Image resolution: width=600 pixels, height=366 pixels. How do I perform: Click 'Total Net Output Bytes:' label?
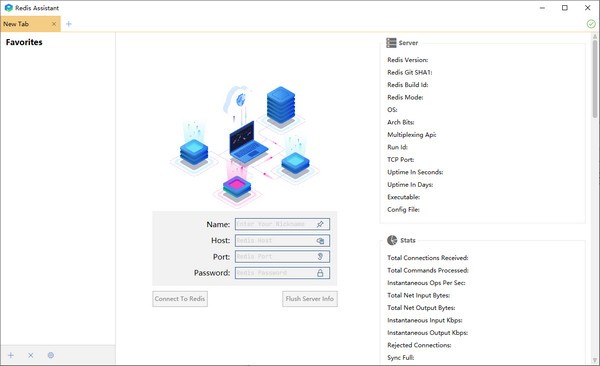pos(421,308)
